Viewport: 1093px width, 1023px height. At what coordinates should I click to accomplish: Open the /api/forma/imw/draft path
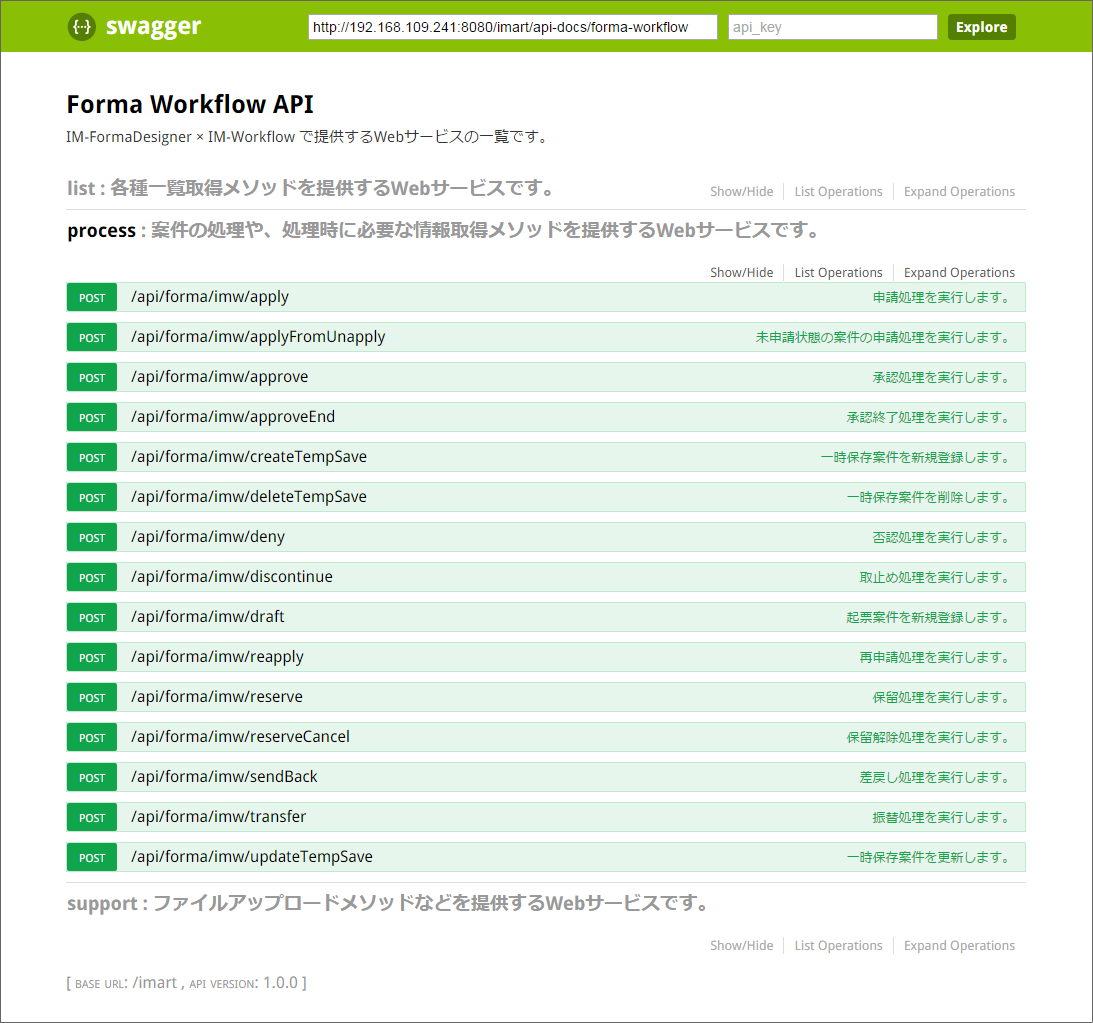tap(208, 617)
